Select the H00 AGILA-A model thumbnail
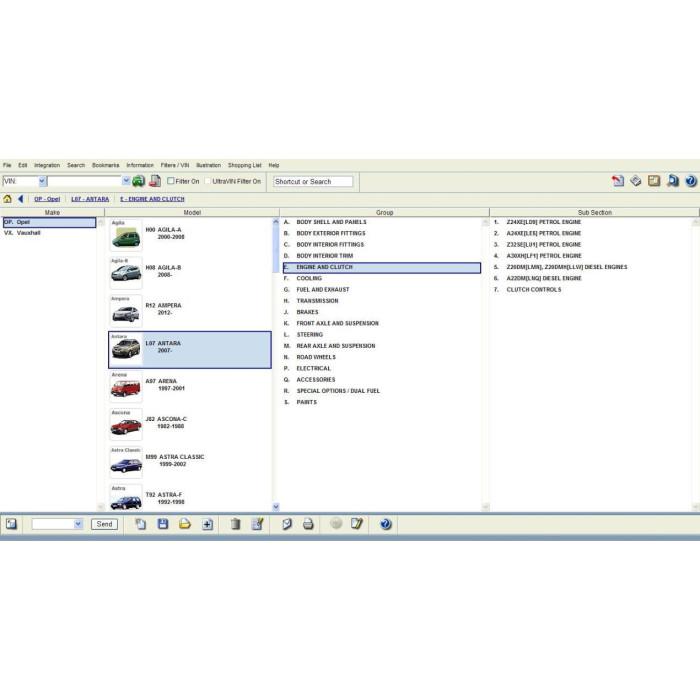This screenshot has width=700, height=700. click(x=126, y=236)
